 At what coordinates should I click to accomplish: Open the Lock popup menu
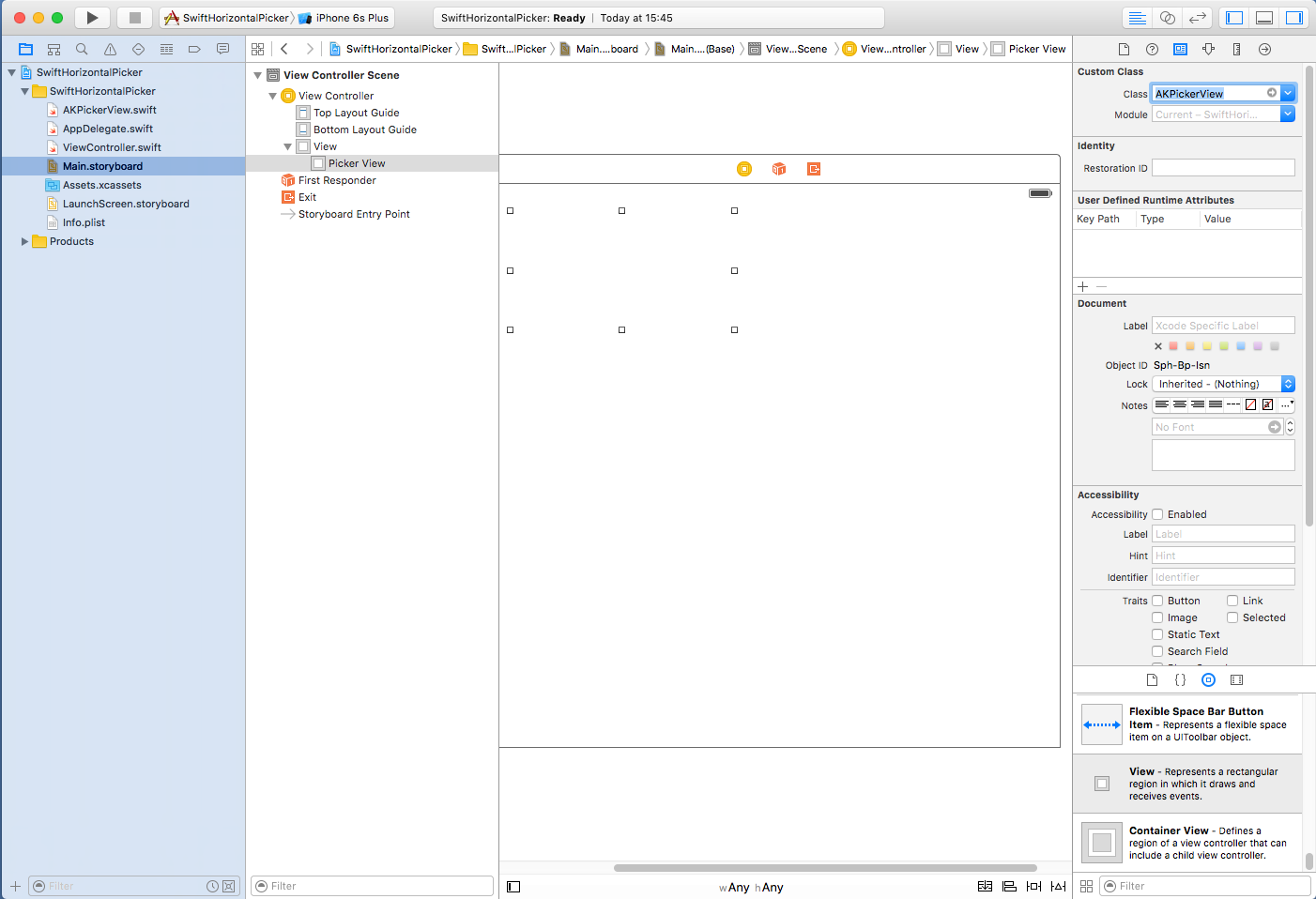1288,384
